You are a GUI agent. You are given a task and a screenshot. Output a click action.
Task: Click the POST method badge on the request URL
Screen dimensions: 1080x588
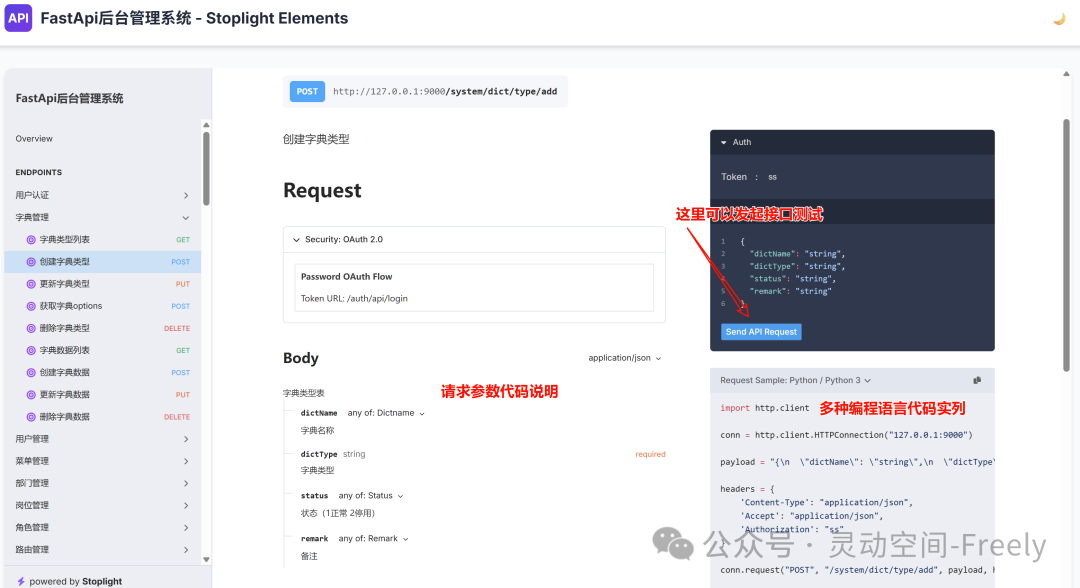[307, 91]
